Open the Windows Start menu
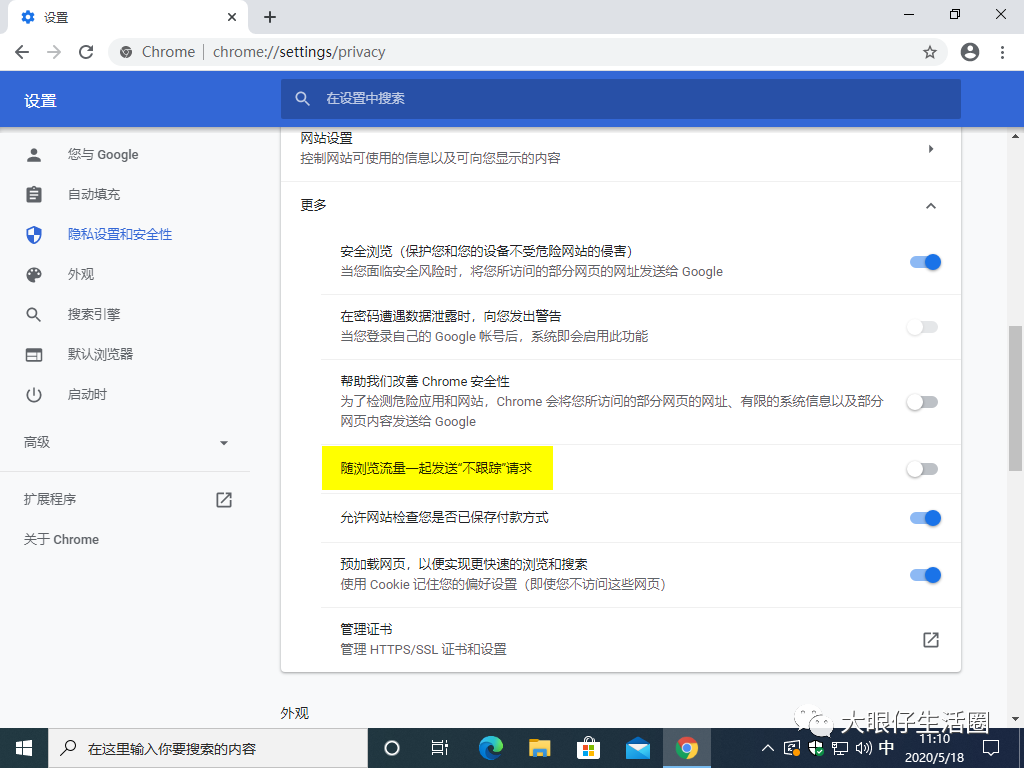 click(24, 748)
